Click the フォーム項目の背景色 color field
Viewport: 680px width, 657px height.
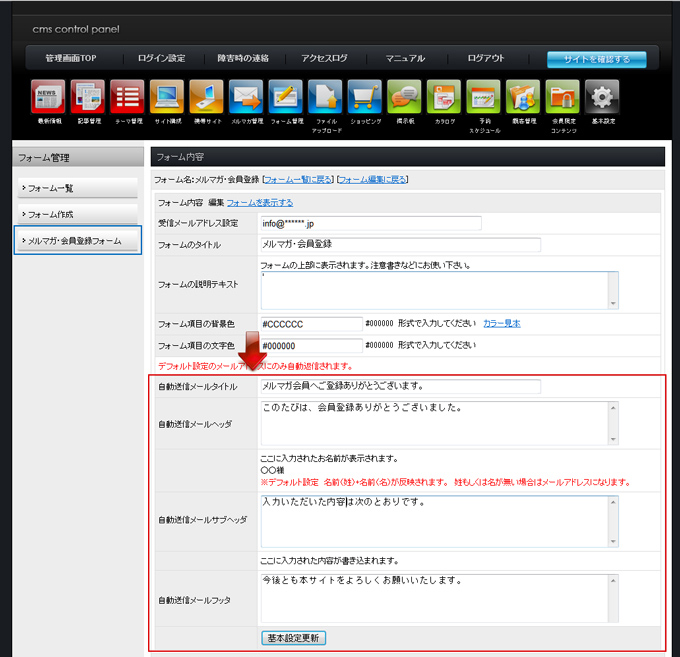coord(310,324)
